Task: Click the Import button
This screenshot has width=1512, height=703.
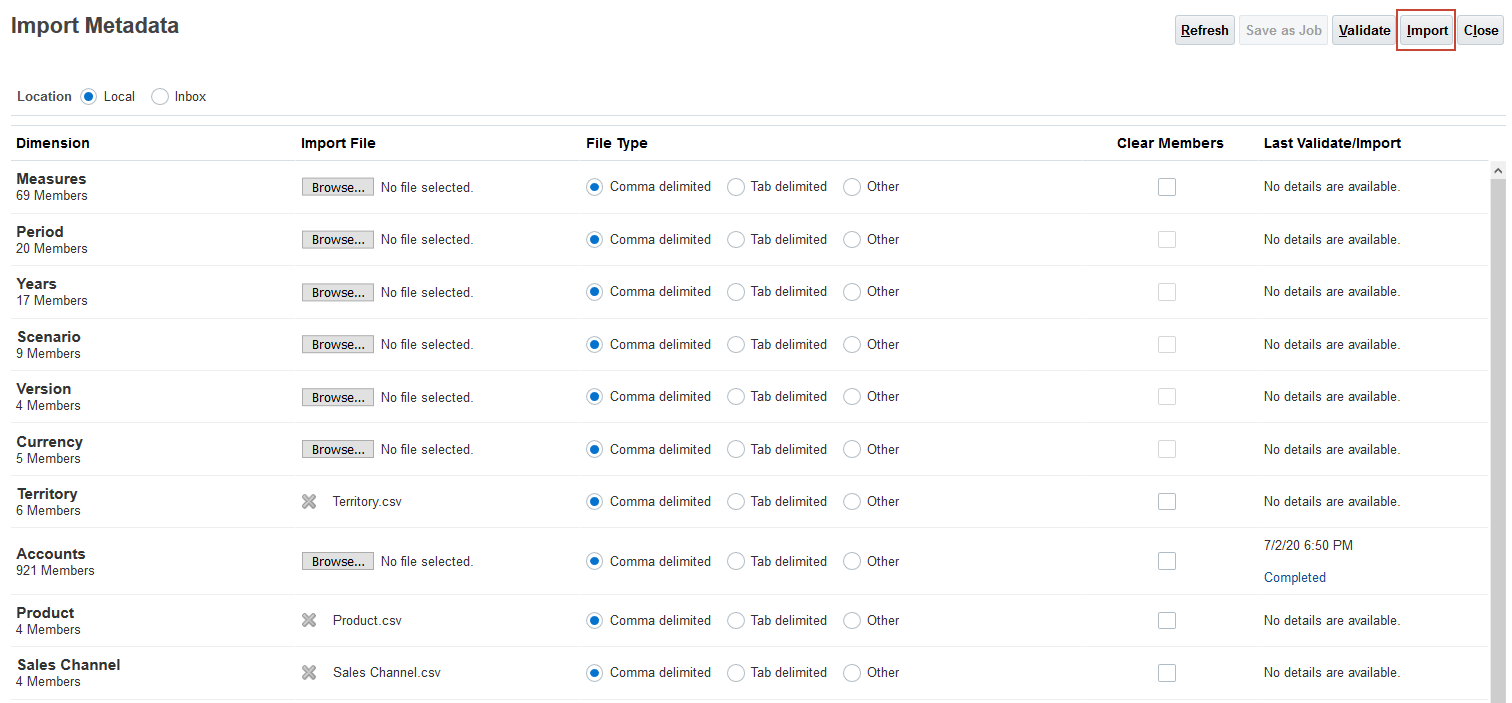Action: click(1427, 31)
